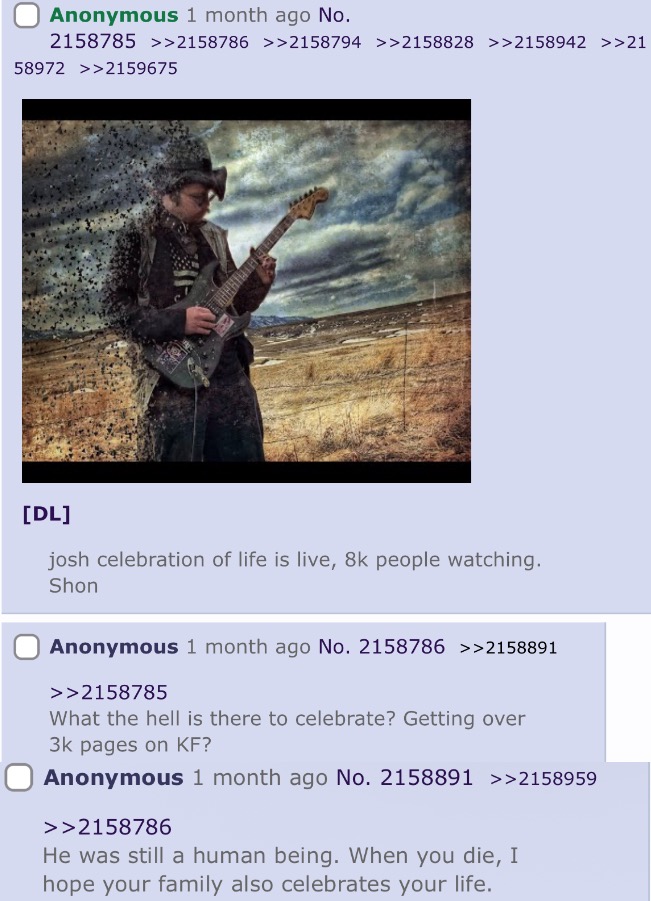
Task: Open the >>2159675 backlink
Action: pyautogui.click(x=129, y=68)
